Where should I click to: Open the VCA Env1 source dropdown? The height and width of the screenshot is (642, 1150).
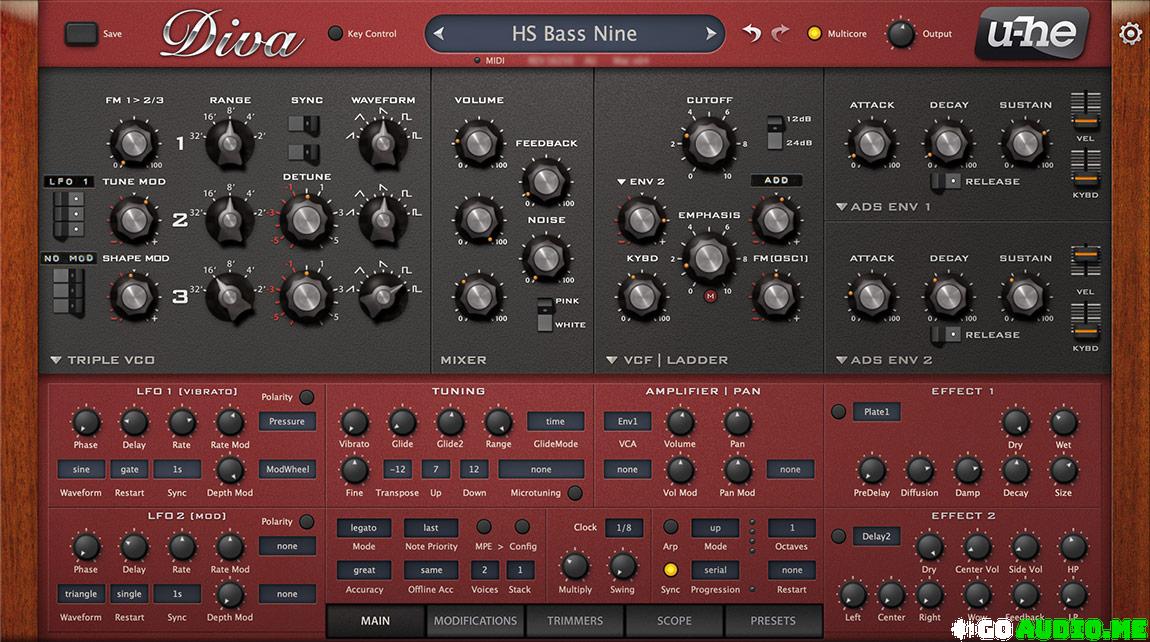[627, 421]
